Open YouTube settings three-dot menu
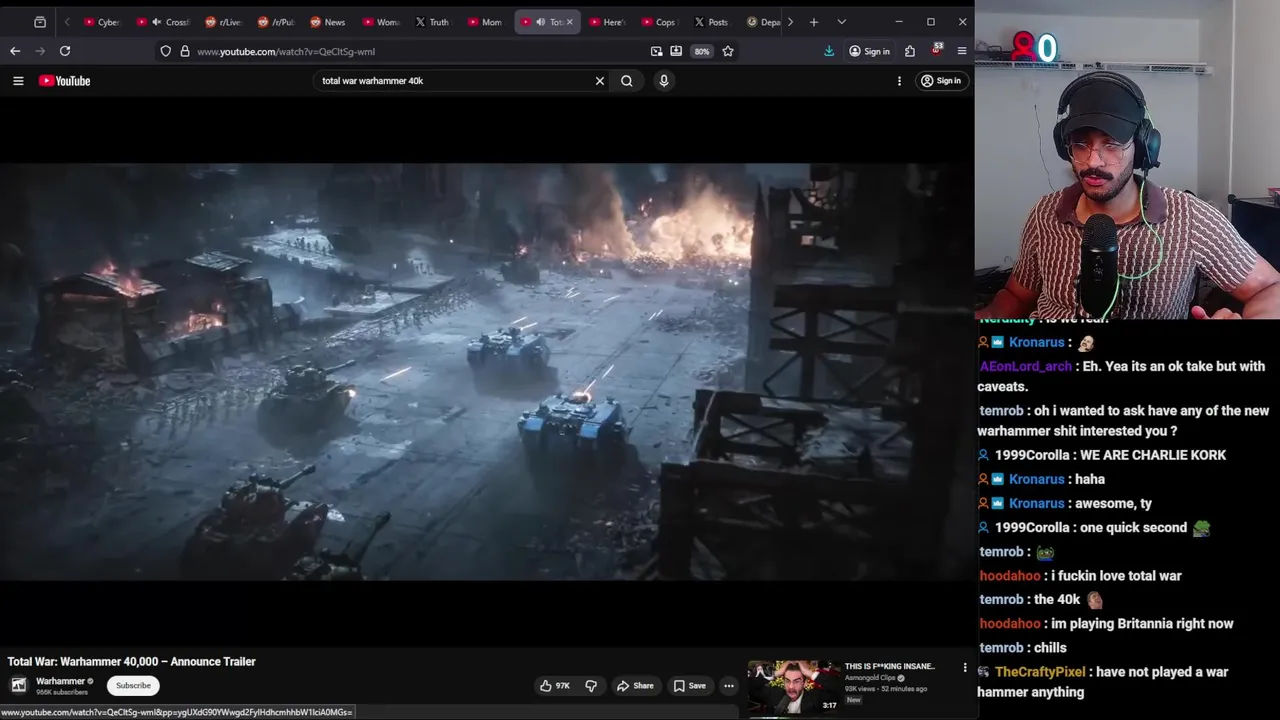The height and width of the screenshot is (720, 1280). click(x=899, y=81)
